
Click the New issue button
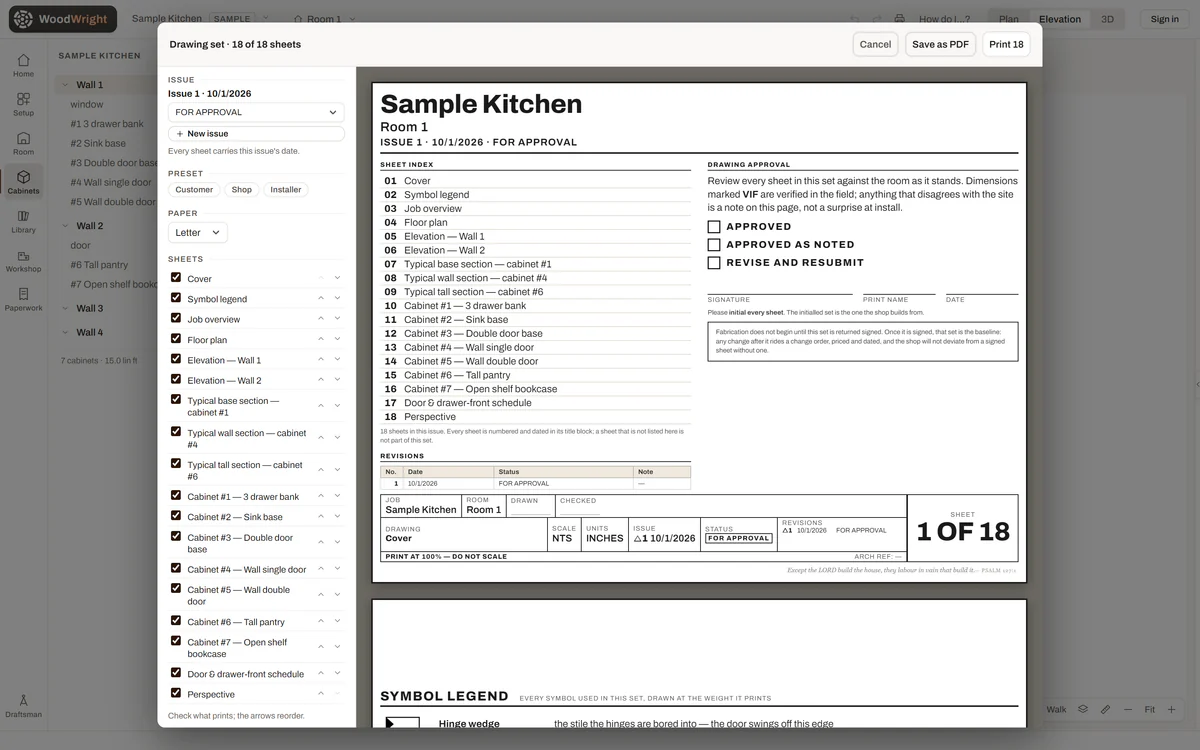click(x=256, y=133)
